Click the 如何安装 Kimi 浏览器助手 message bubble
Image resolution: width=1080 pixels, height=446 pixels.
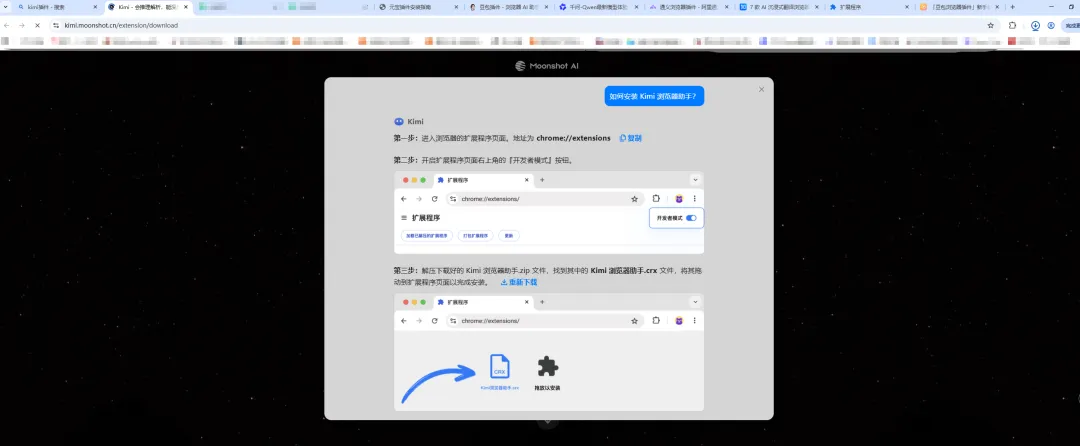pos(654,96)
